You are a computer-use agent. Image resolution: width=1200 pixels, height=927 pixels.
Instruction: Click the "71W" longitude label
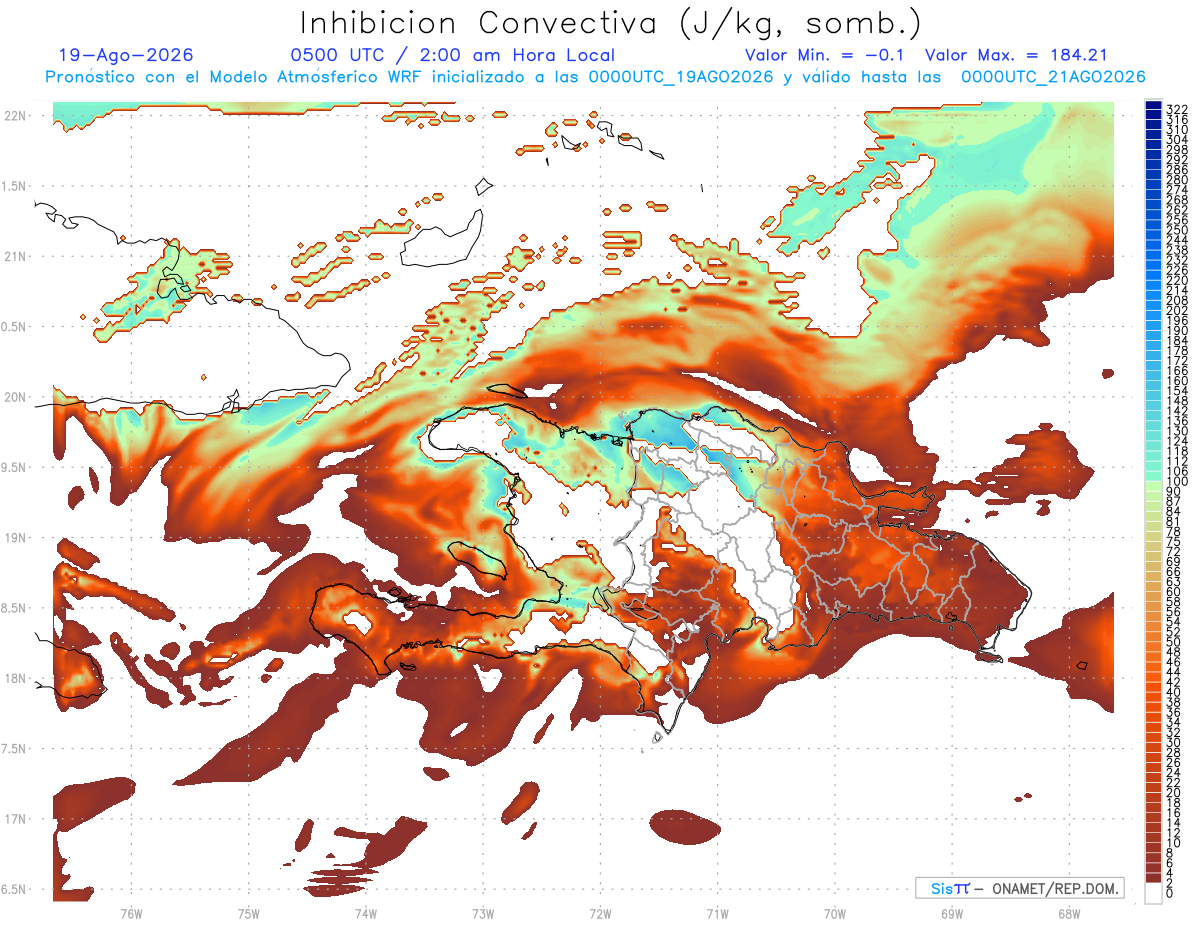tap(717, 913)
